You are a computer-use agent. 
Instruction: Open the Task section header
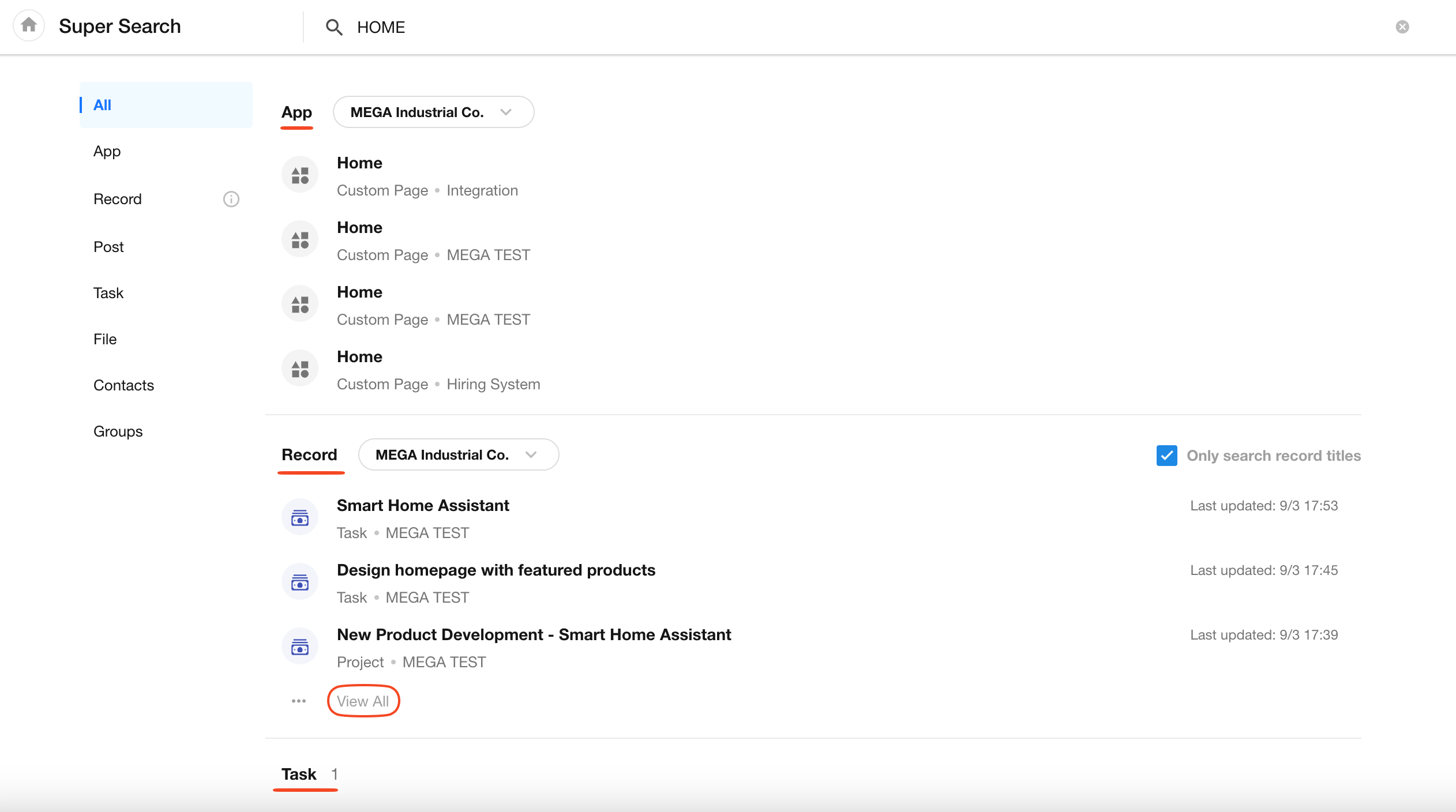[x=299, y=774]
